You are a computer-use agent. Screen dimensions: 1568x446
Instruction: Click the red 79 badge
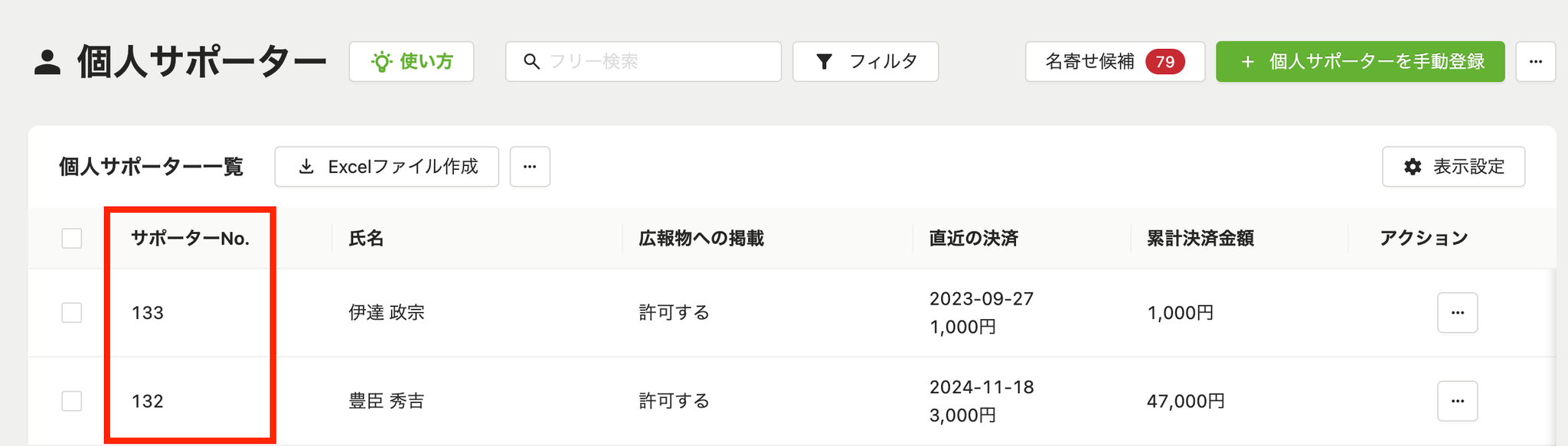[1165, 61]
